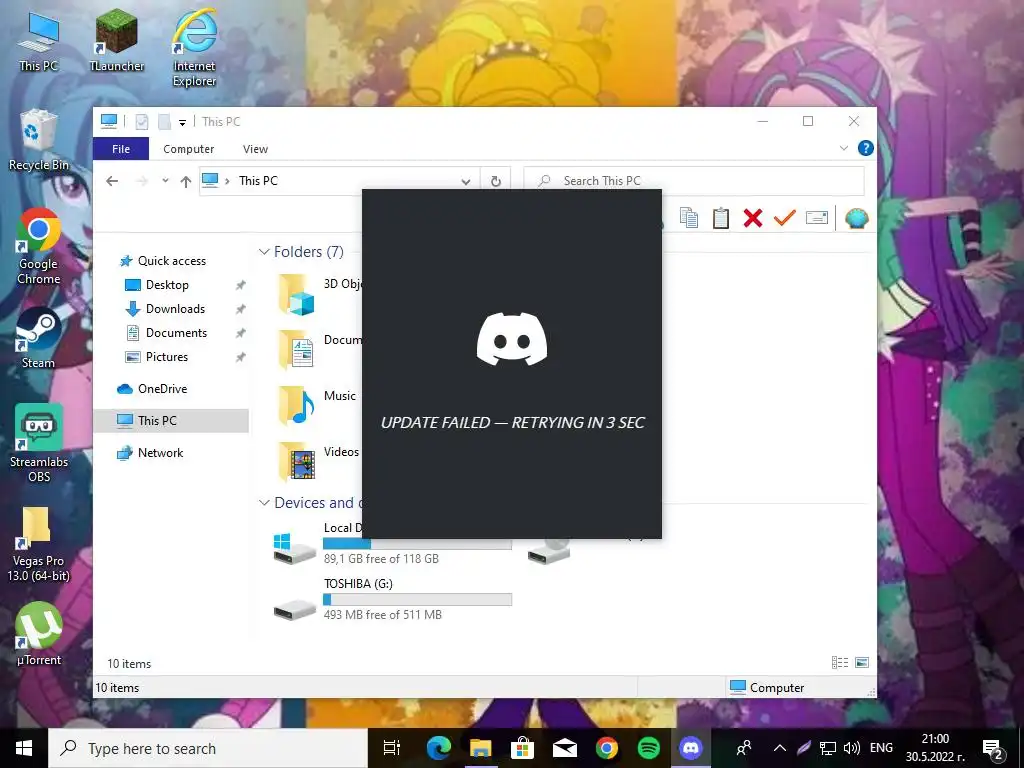Click the chevron before This PC in address bar

(x=227, y=181)
